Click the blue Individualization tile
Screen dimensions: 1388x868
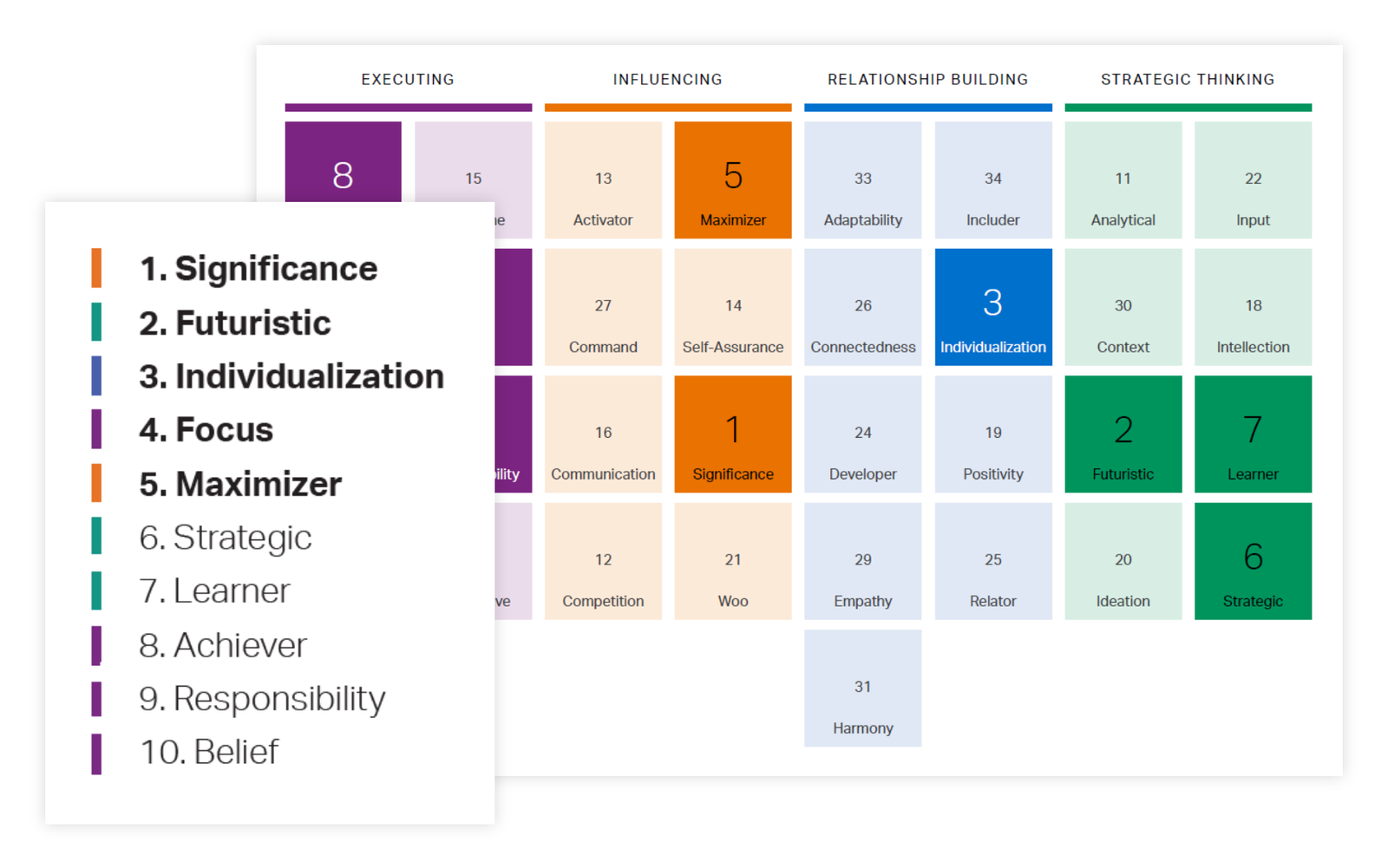pyautogui.click(x=992, y=307)
